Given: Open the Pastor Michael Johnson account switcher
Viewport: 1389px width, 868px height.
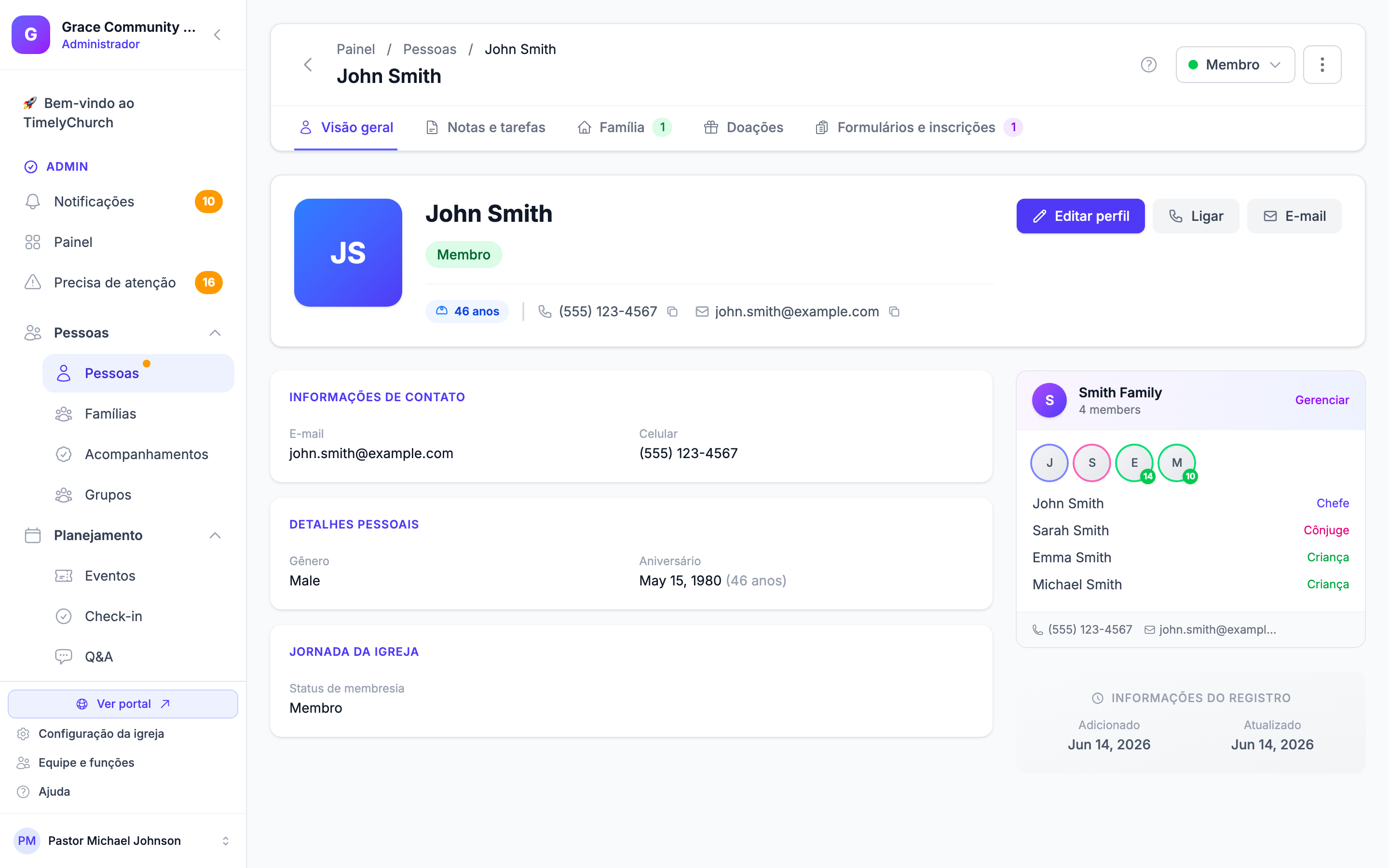Looking at the screenshot, I should (x=123, y=841).
